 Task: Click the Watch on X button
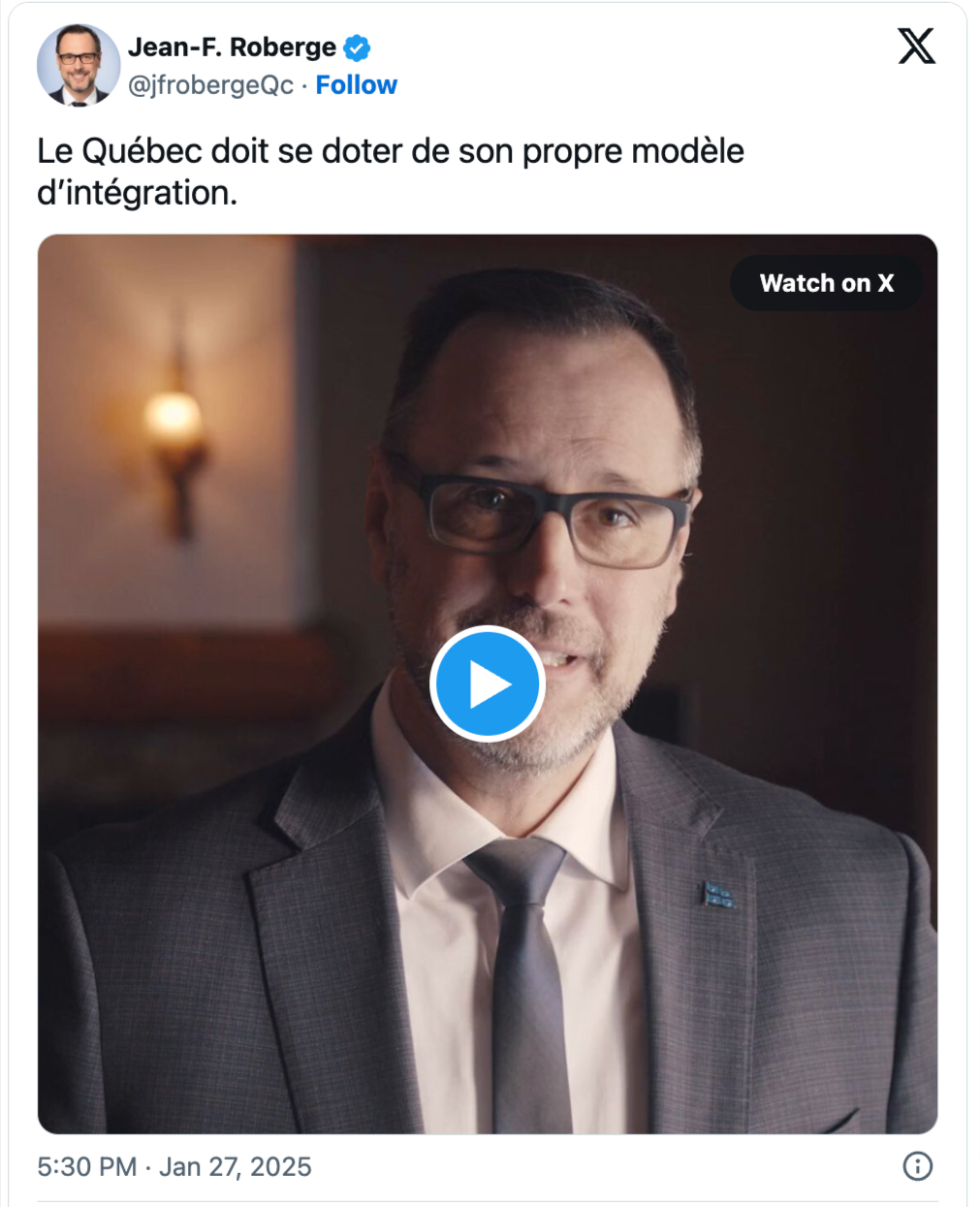pos(826,283)
